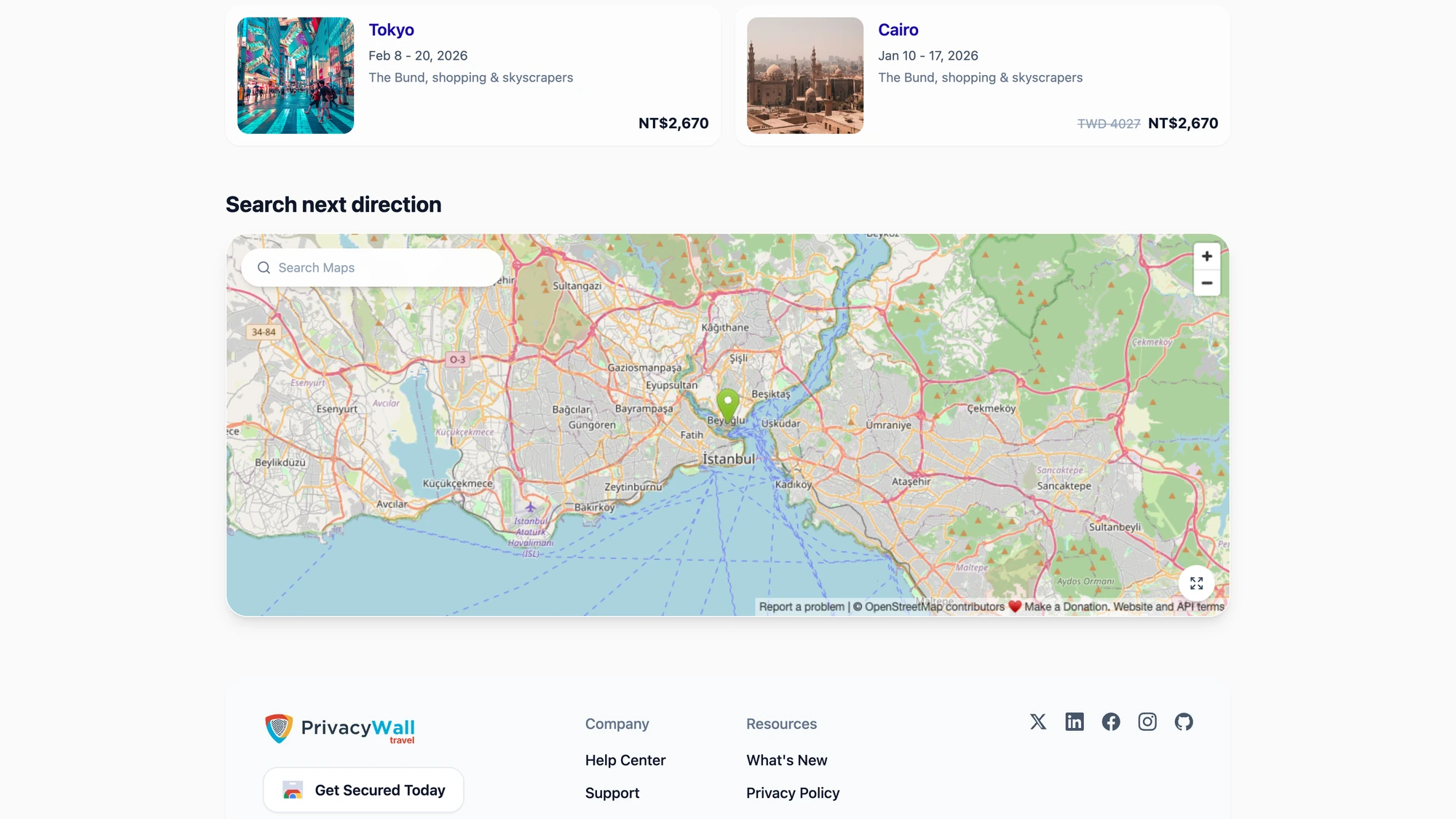Click the Resources footer heading

[781, 724]
